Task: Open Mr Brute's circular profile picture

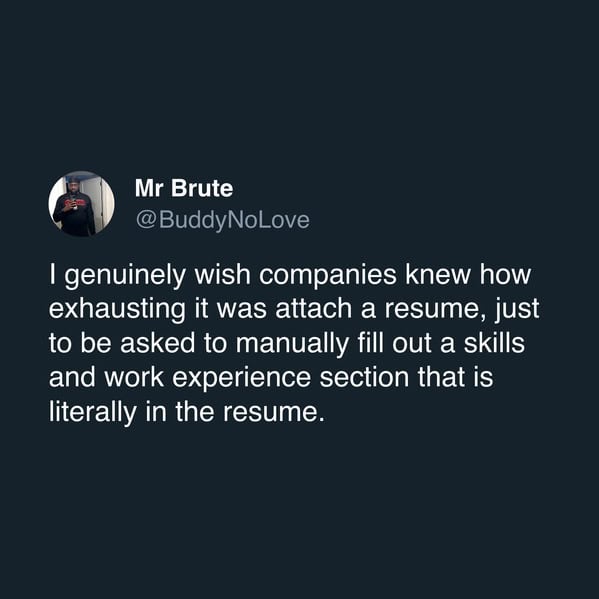Action: [81, 204]
